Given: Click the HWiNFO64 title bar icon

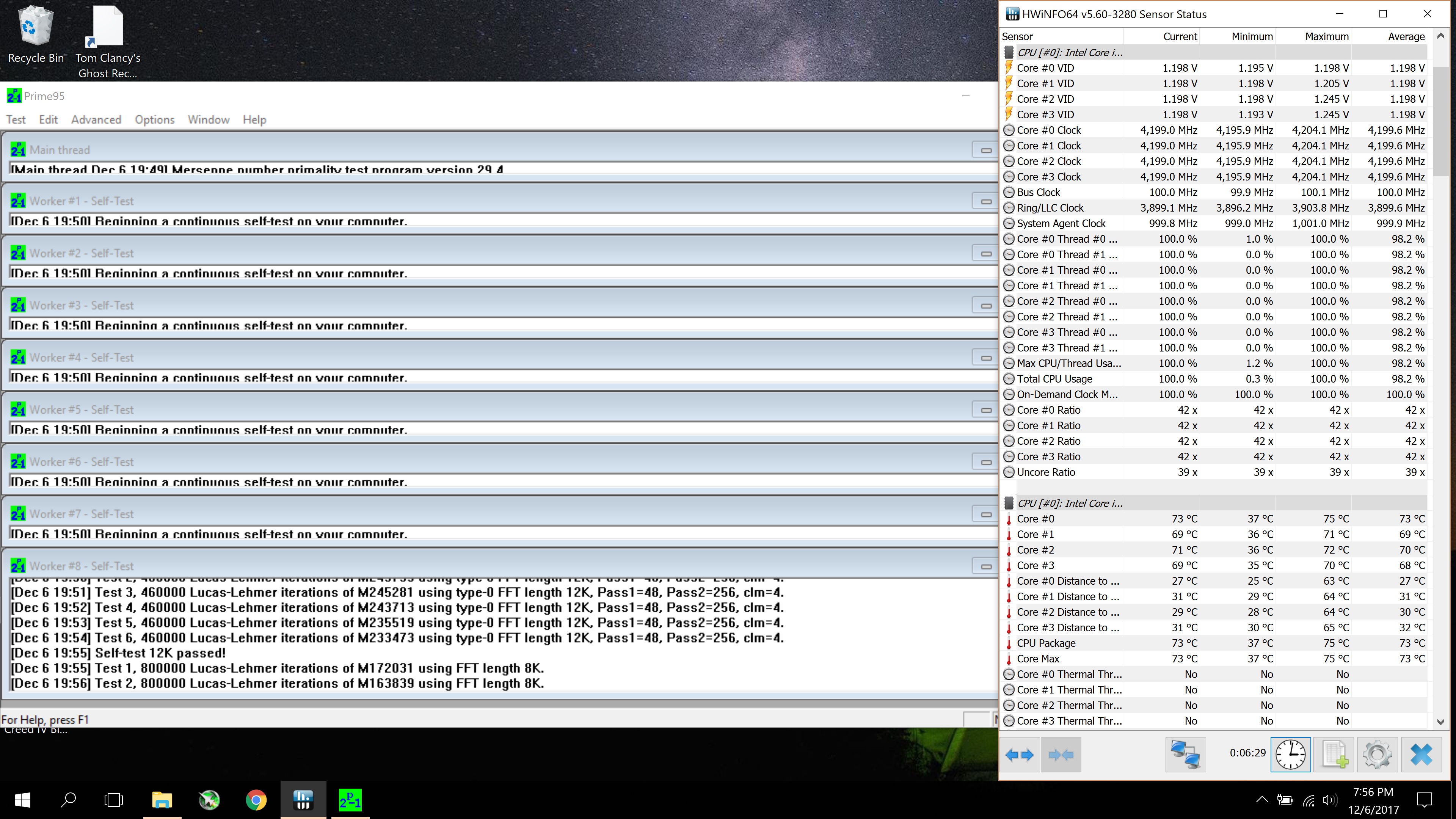Looking at the screenshot, I should click(x=1012, y=14).
